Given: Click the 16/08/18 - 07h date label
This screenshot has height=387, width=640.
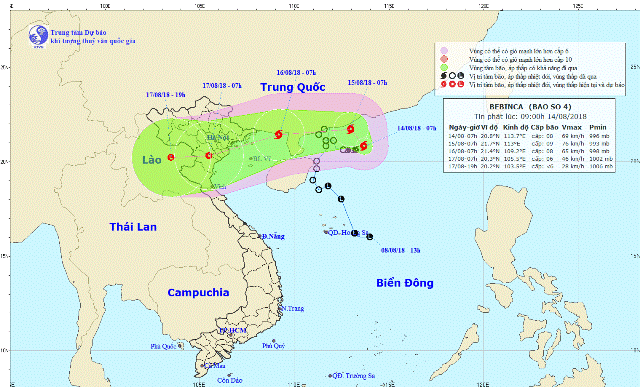Looking at the screenshot, I should pos(296,73).
